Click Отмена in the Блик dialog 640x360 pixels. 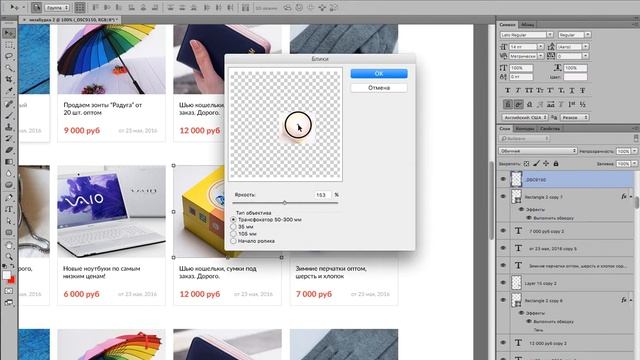[x=379, y=88]
